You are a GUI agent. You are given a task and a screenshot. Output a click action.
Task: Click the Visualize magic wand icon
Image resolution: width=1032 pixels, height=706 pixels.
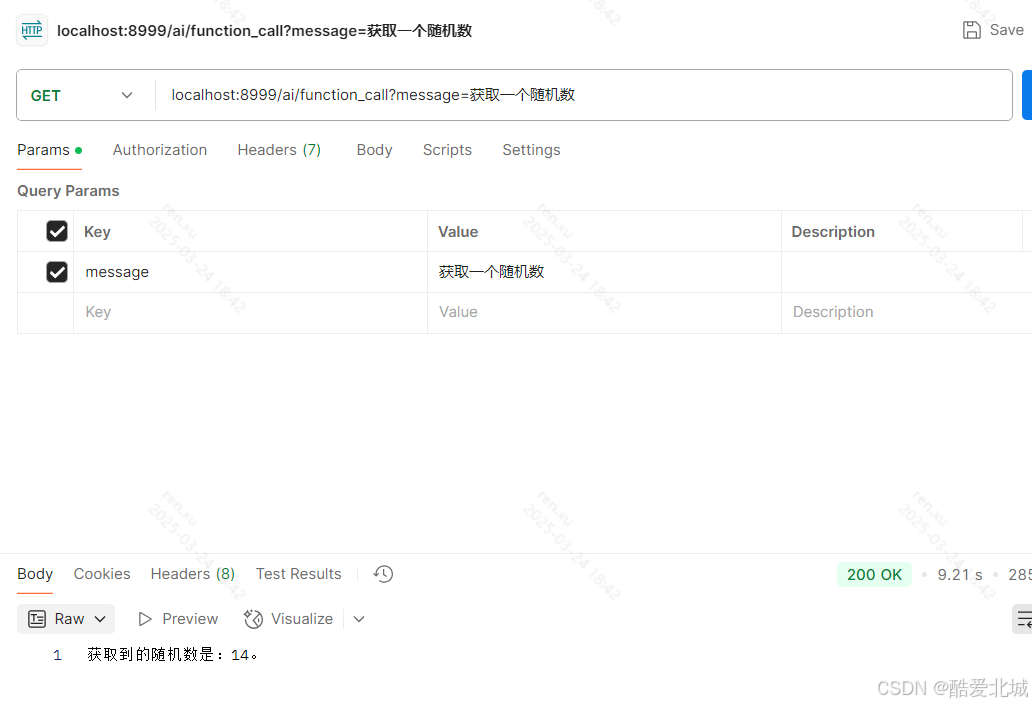(x=251, y=619)
